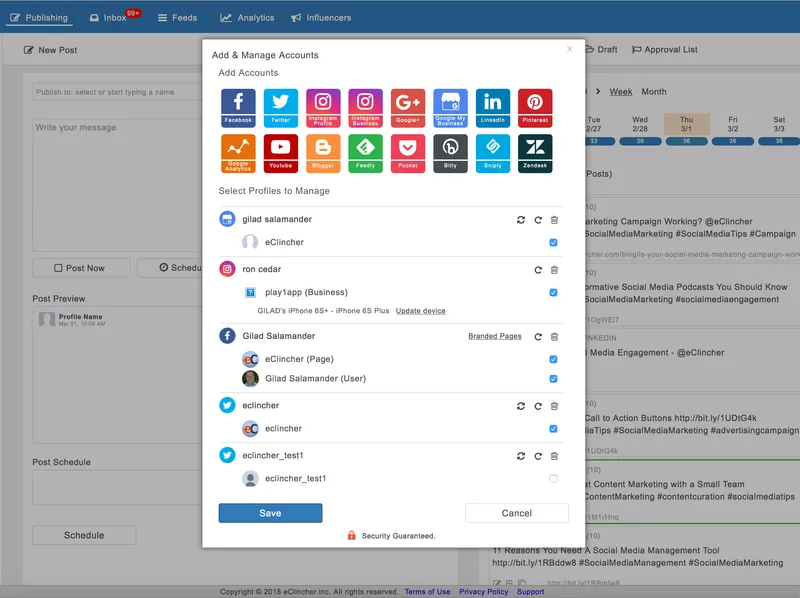Delete the Gilad Salamander Facebook account
The width and height of the screenshot is (800, 598).
click(x=554, y=337)
